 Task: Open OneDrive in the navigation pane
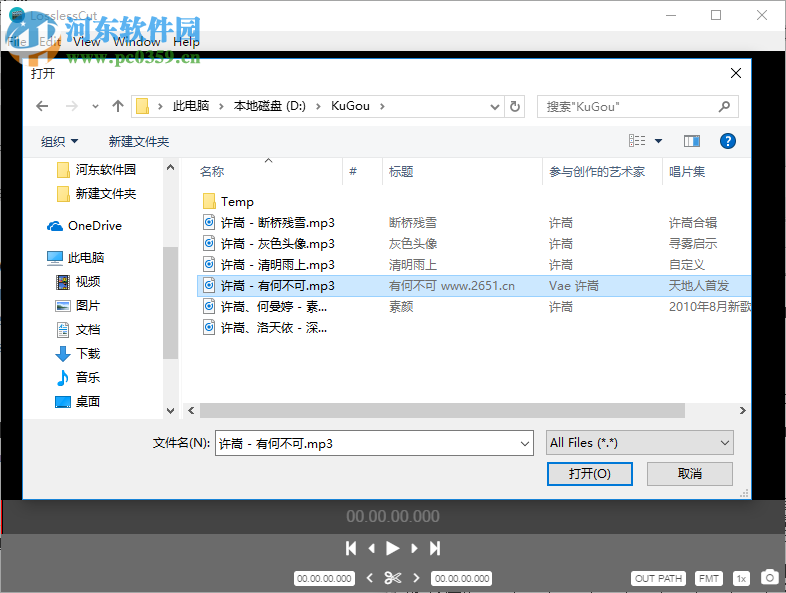click(x=84, y=226)
